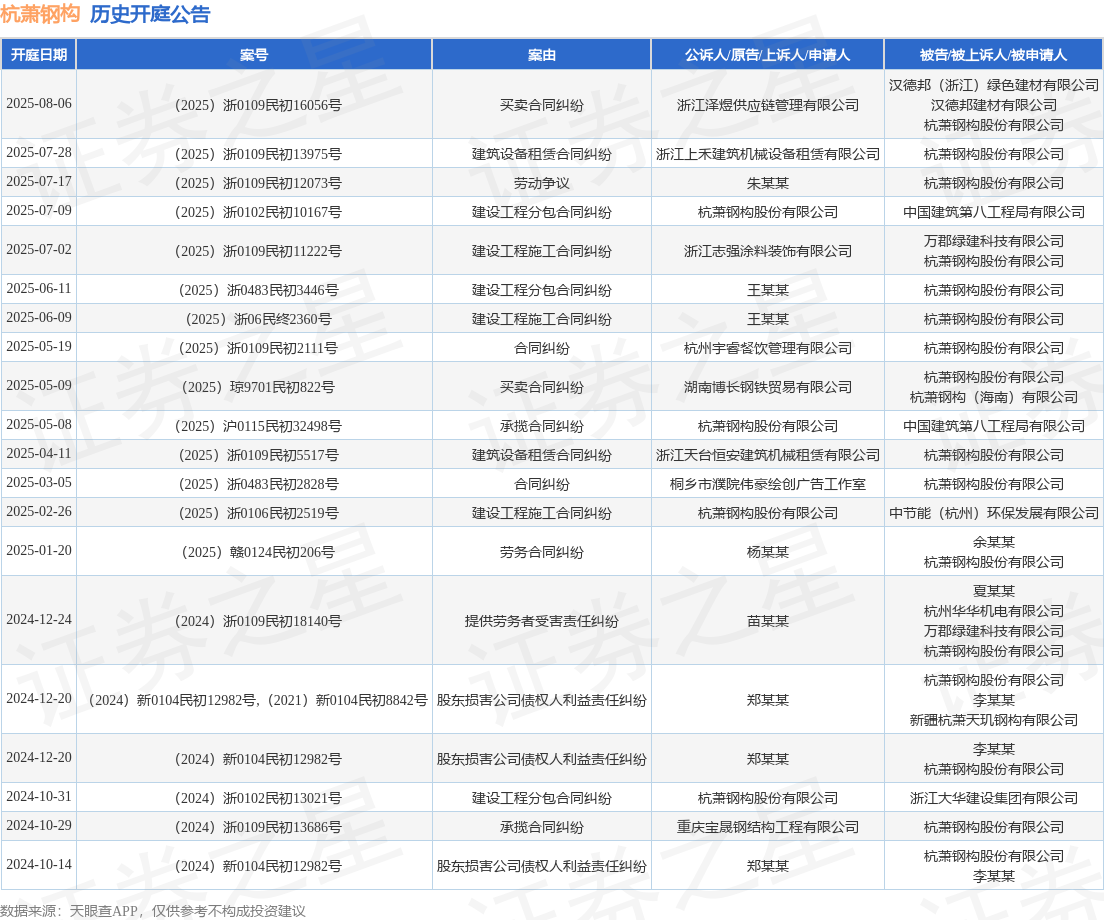Click the 公诉人/原告/上诉人/申请人 column header
Image resolution: width=1104 pixels, height=920 pixels.
tap(767, 55)
